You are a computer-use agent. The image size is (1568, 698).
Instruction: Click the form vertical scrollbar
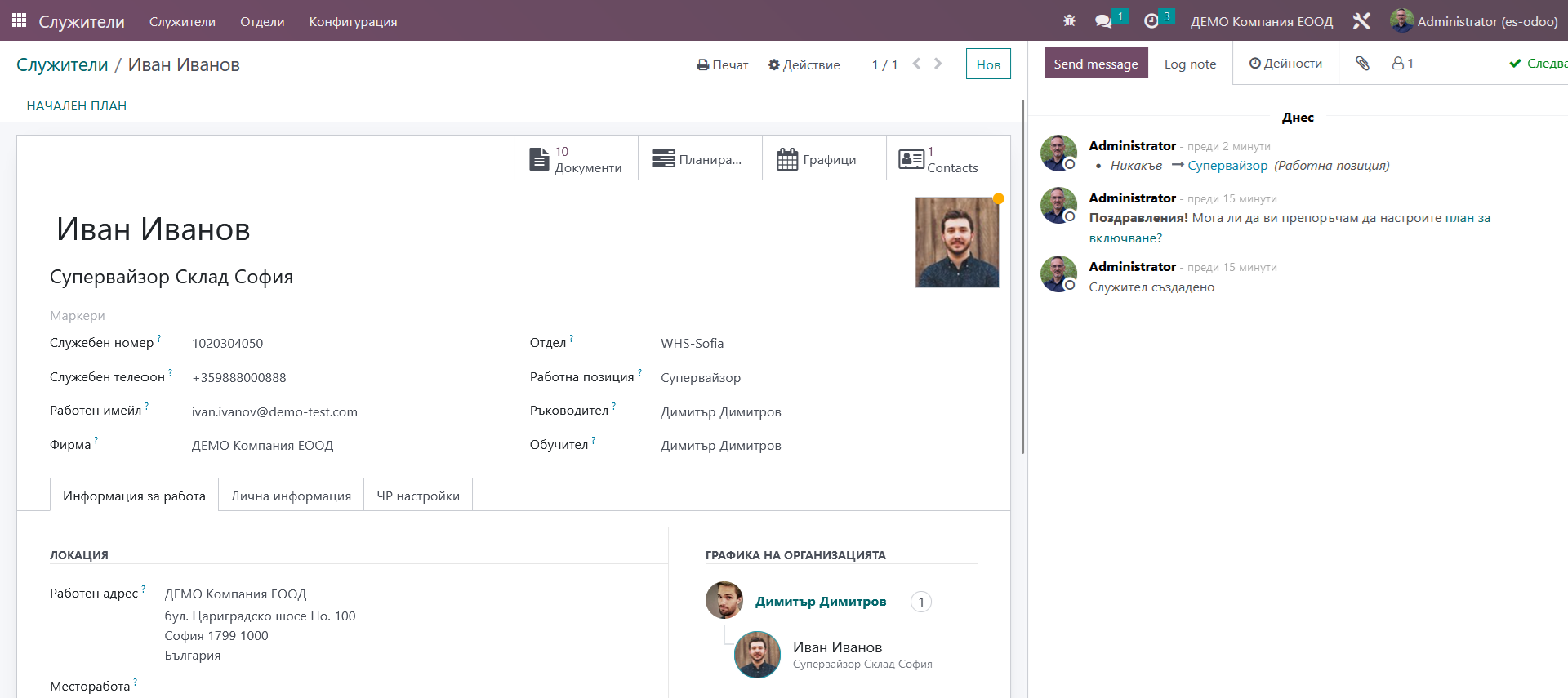click(1022, 278)
